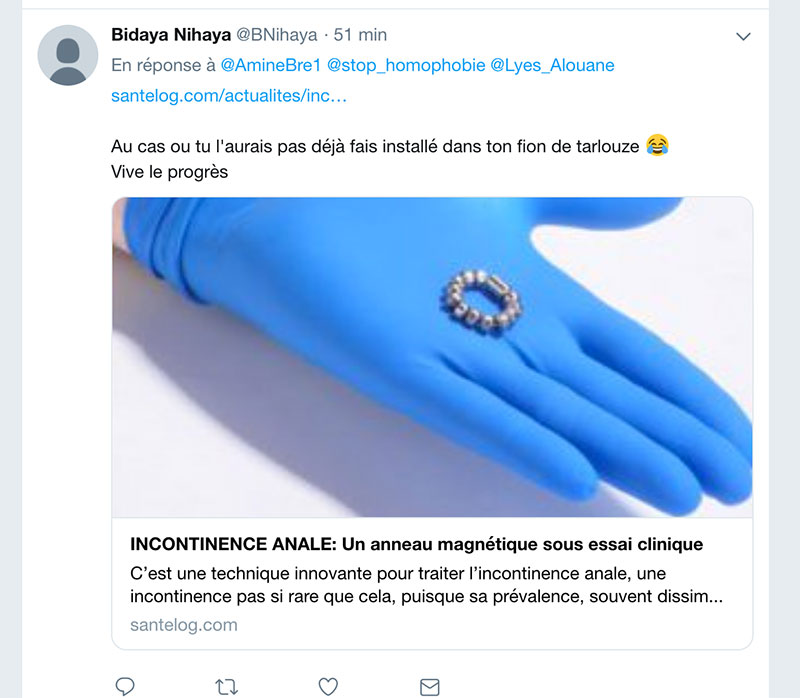Click the blue glove article image
The image size is (800, 698).
[432, 357]
